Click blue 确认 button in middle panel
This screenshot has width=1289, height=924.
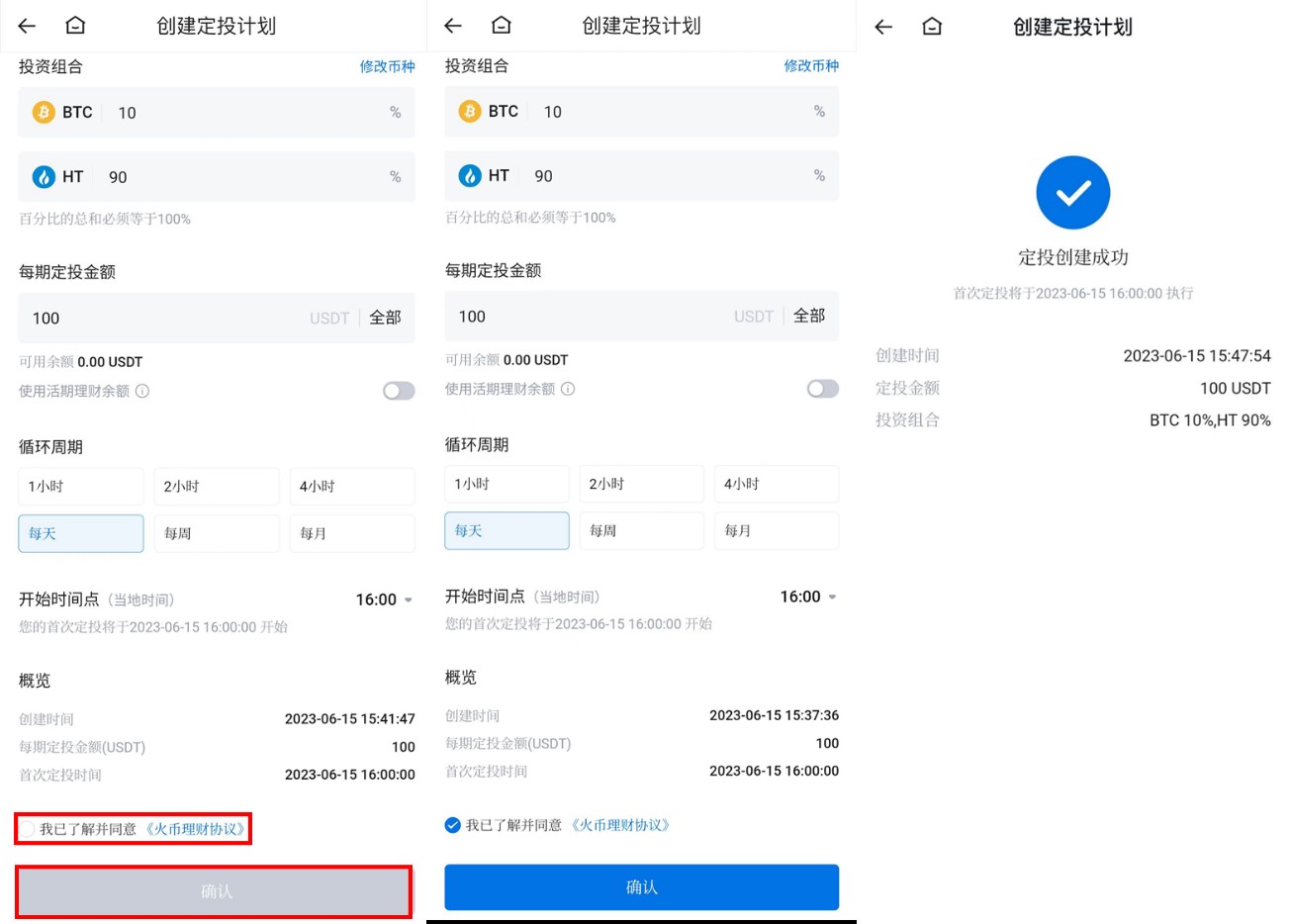pos(642,887)
